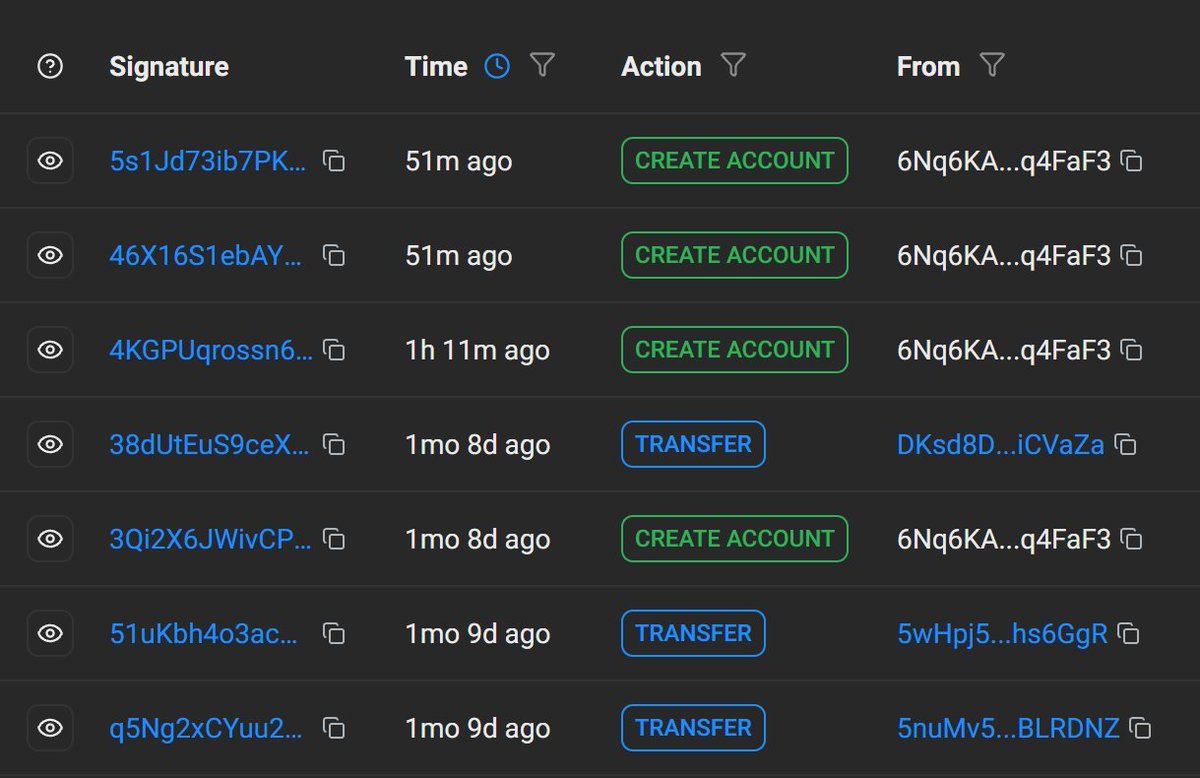Viewport: 1200px width, 778px height.
Task: Click TRANSFER badge in 51uKbh4o3ac row
Action: pos(693,633)
